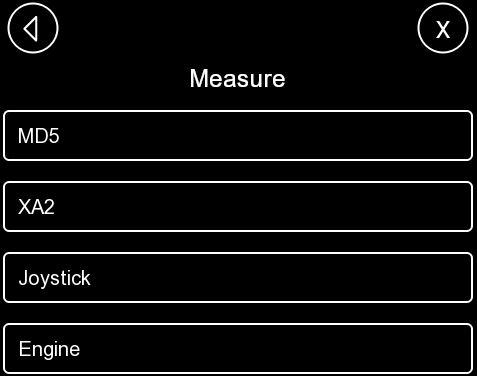Open the MD5 measure entry
This screenshot has height=376, width=477.
pyautogui.click(x=238, y=136)
